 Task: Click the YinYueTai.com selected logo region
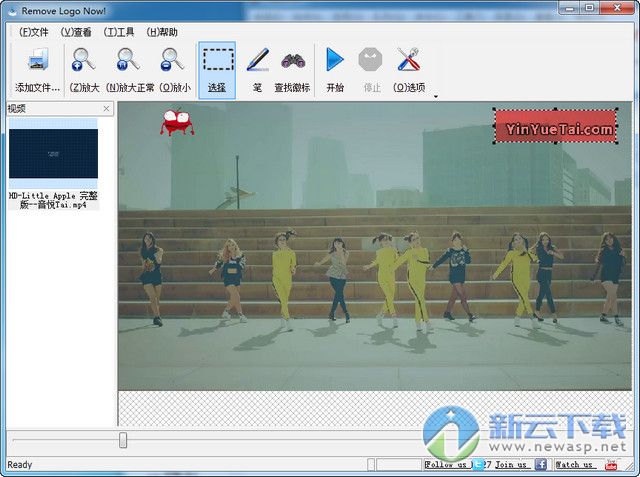556,126
